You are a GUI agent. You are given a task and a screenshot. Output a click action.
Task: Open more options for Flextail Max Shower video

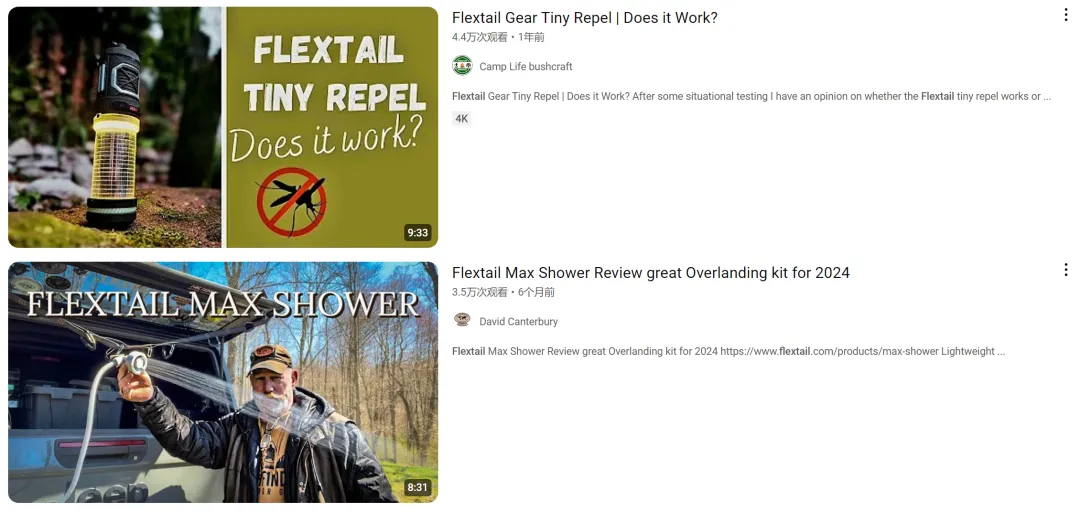1066,270
